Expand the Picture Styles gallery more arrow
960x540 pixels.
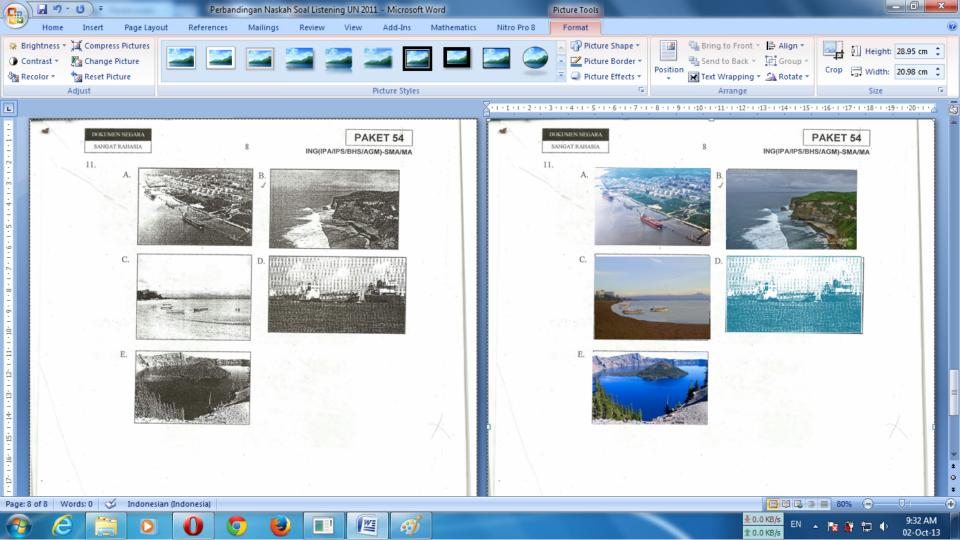(x=561, y=75)
